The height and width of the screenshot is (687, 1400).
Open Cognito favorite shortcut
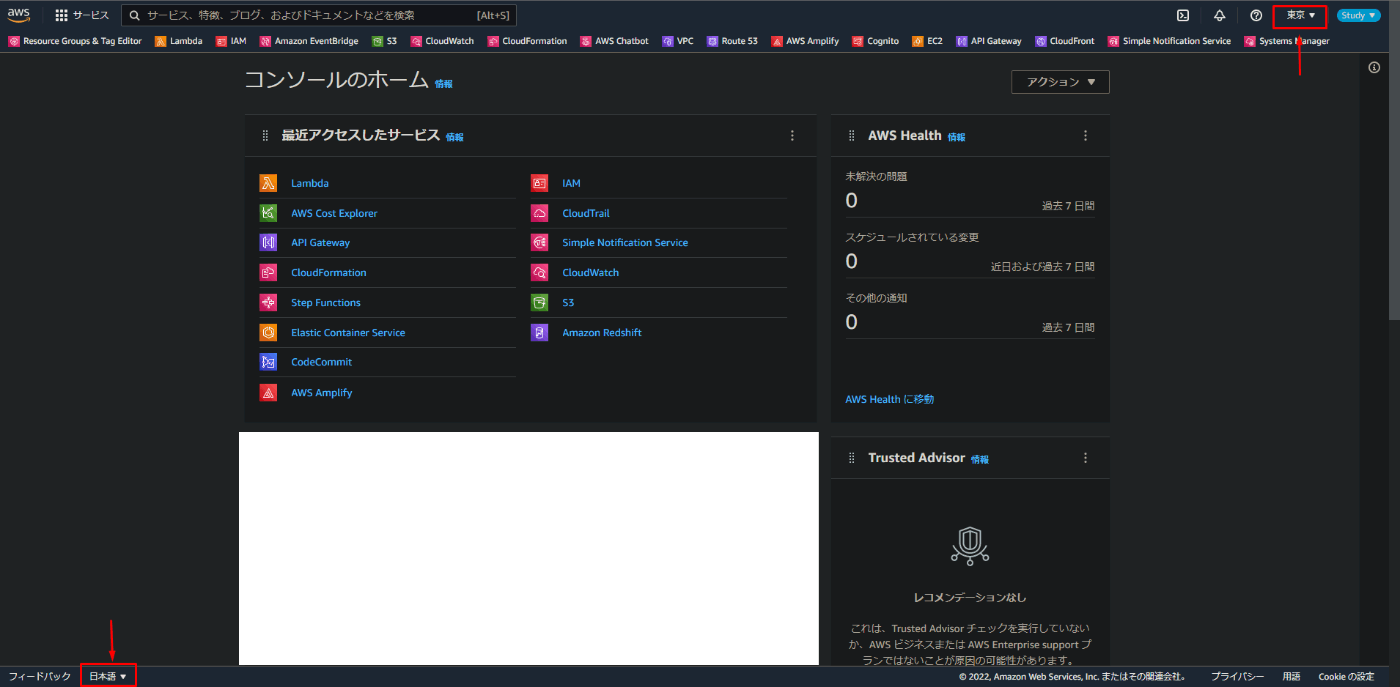(875, 41)
